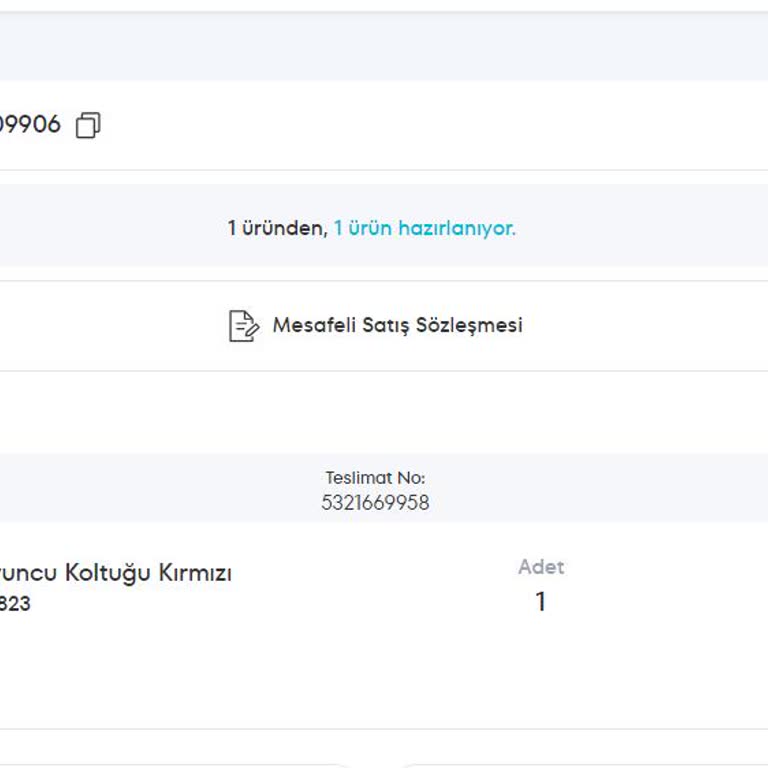Click the contract document icon

coord(243,326)
